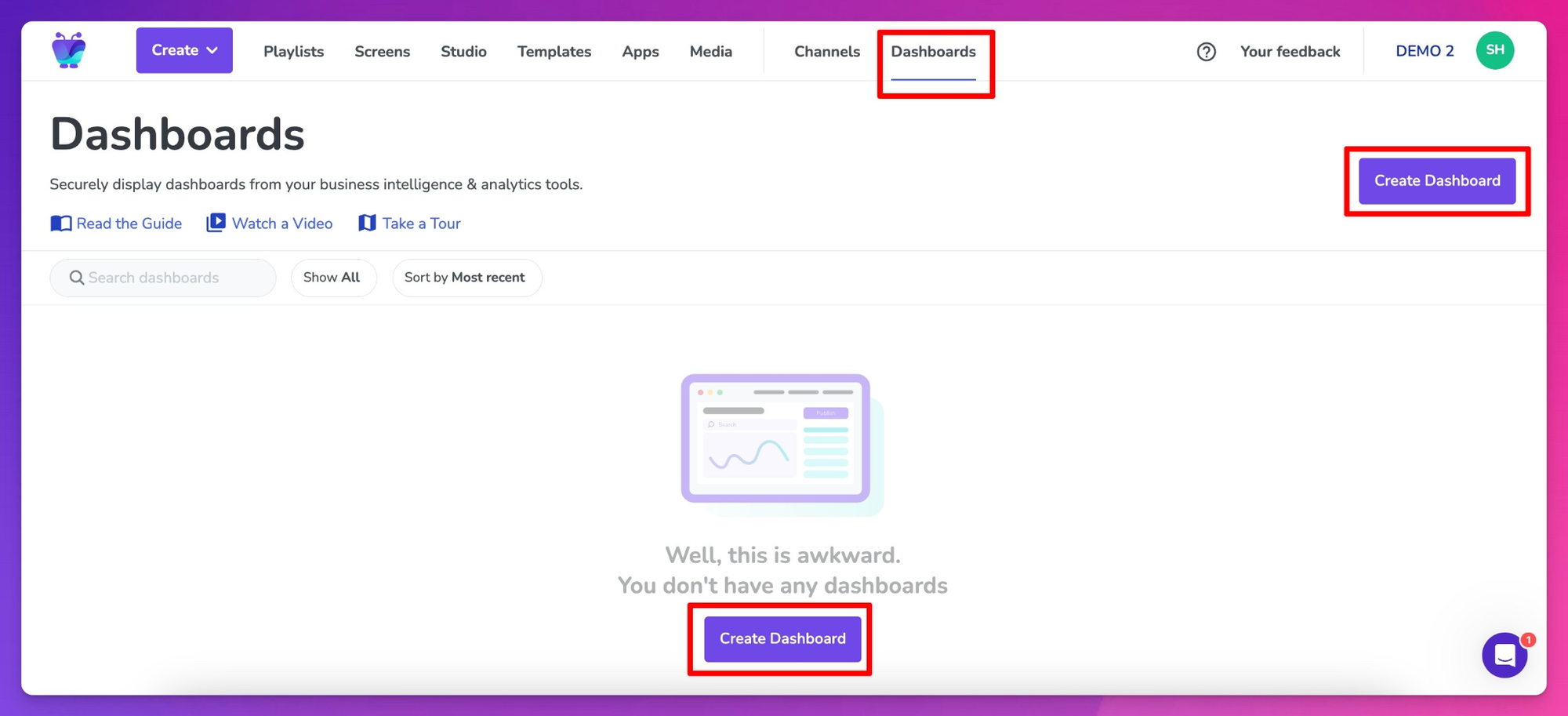Click the search magnifier icon

point(76,278)
